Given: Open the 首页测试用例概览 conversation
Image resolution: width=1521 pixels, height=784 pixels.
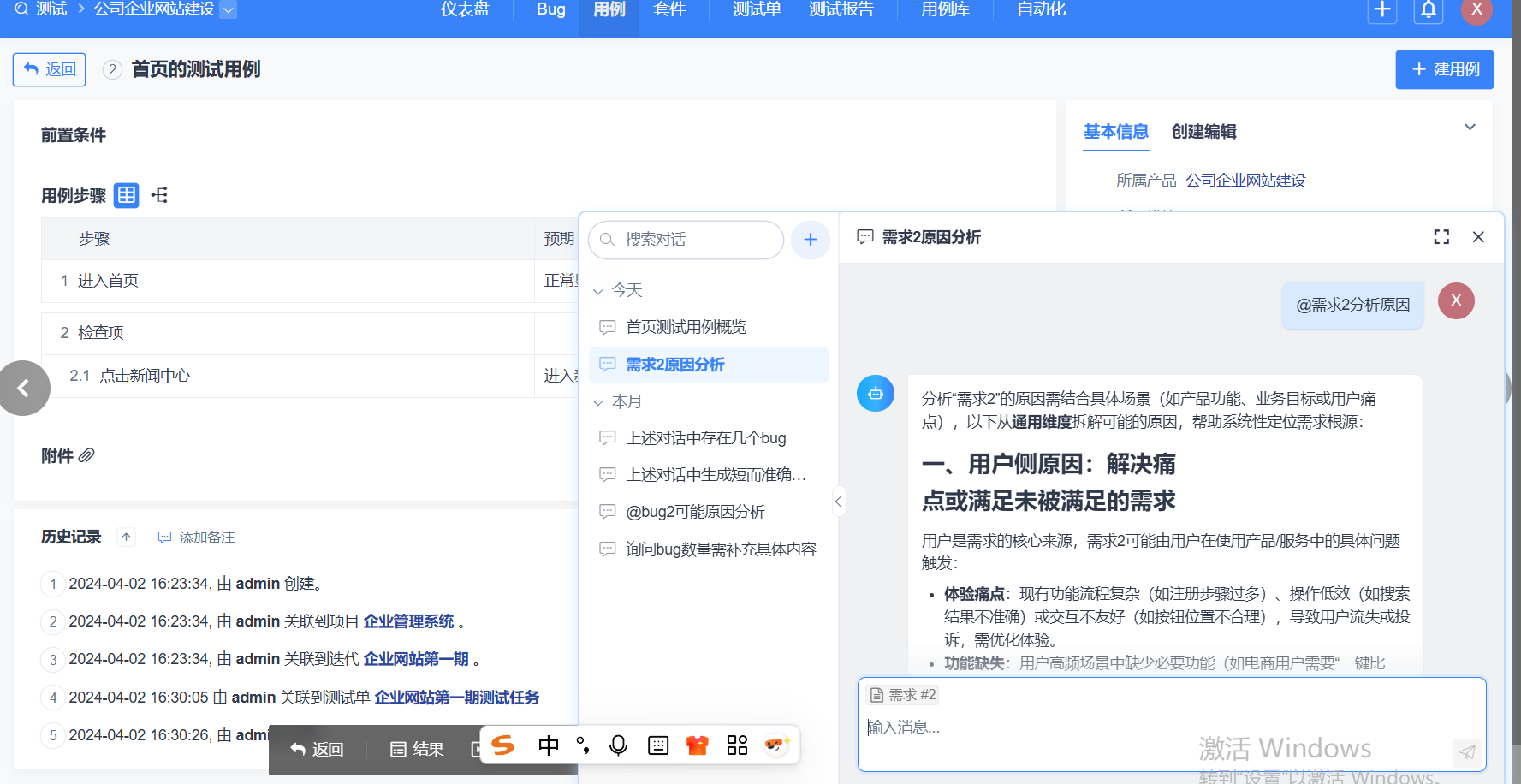Looking at the screenshot, I should click(686, 327).
